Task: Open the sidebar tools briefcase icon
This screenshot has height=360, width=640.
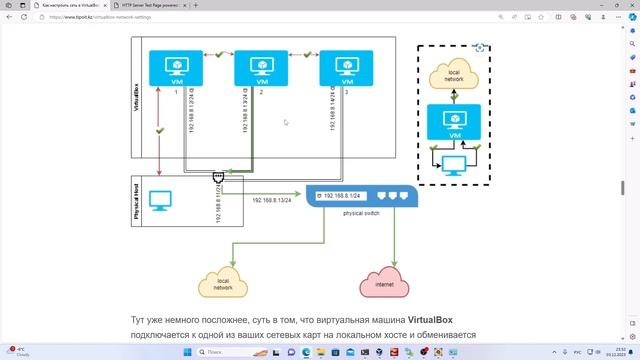Action: click(x=633, y=71)
